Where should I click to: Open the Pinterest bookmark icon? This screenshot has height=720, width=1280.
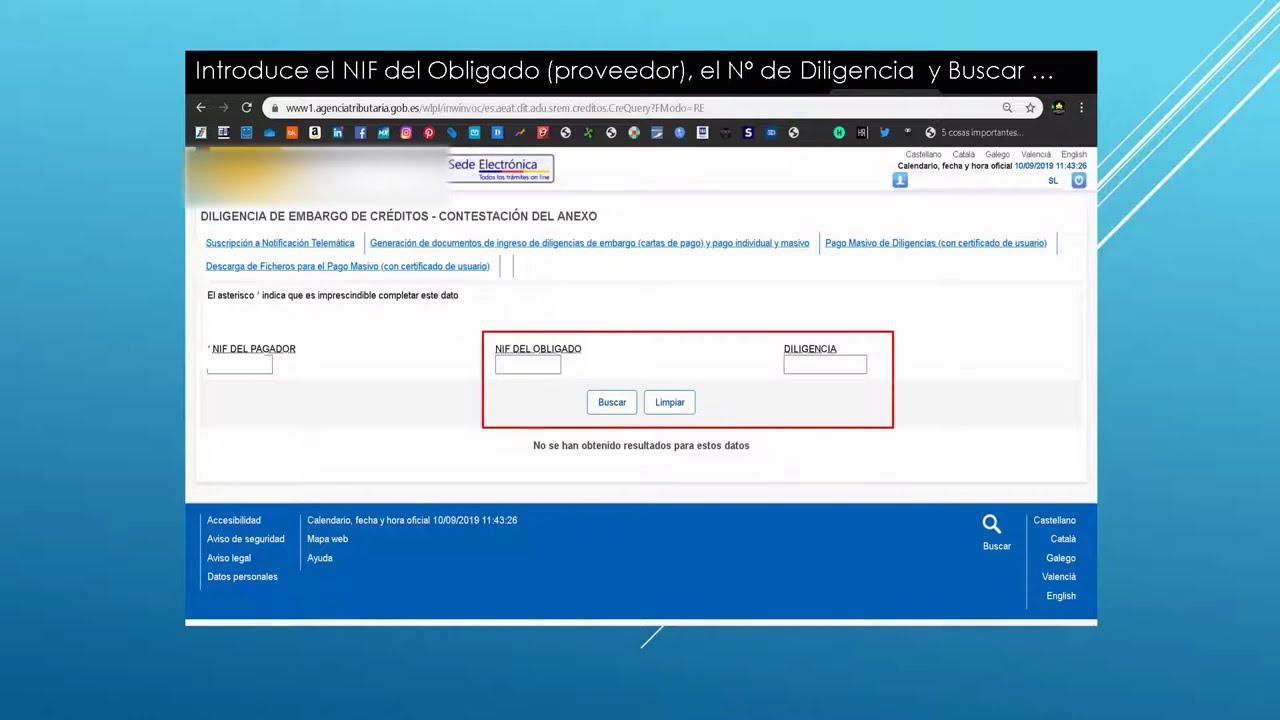[428, 132]
